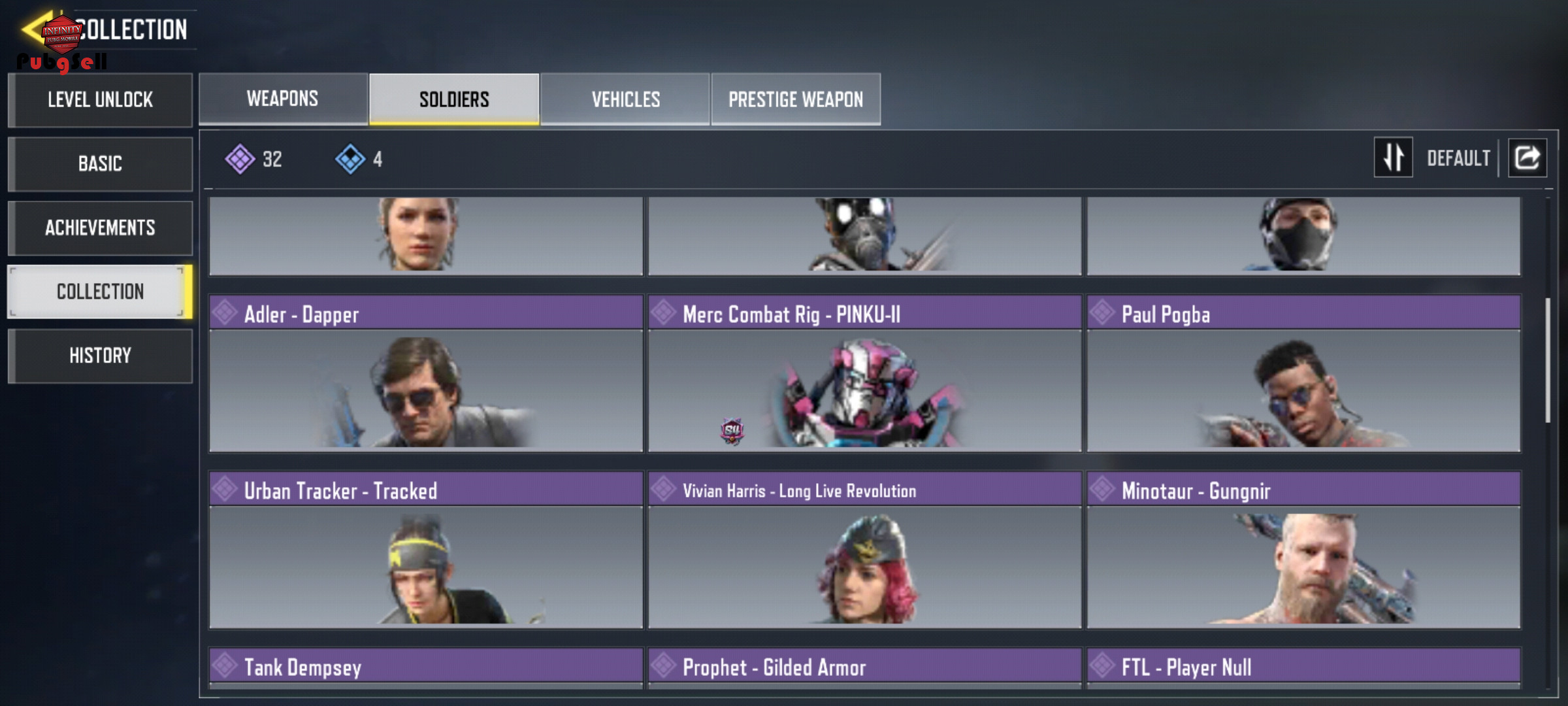Open the Achievements section
The image size is (1568, 706).
tap(100, 227)
